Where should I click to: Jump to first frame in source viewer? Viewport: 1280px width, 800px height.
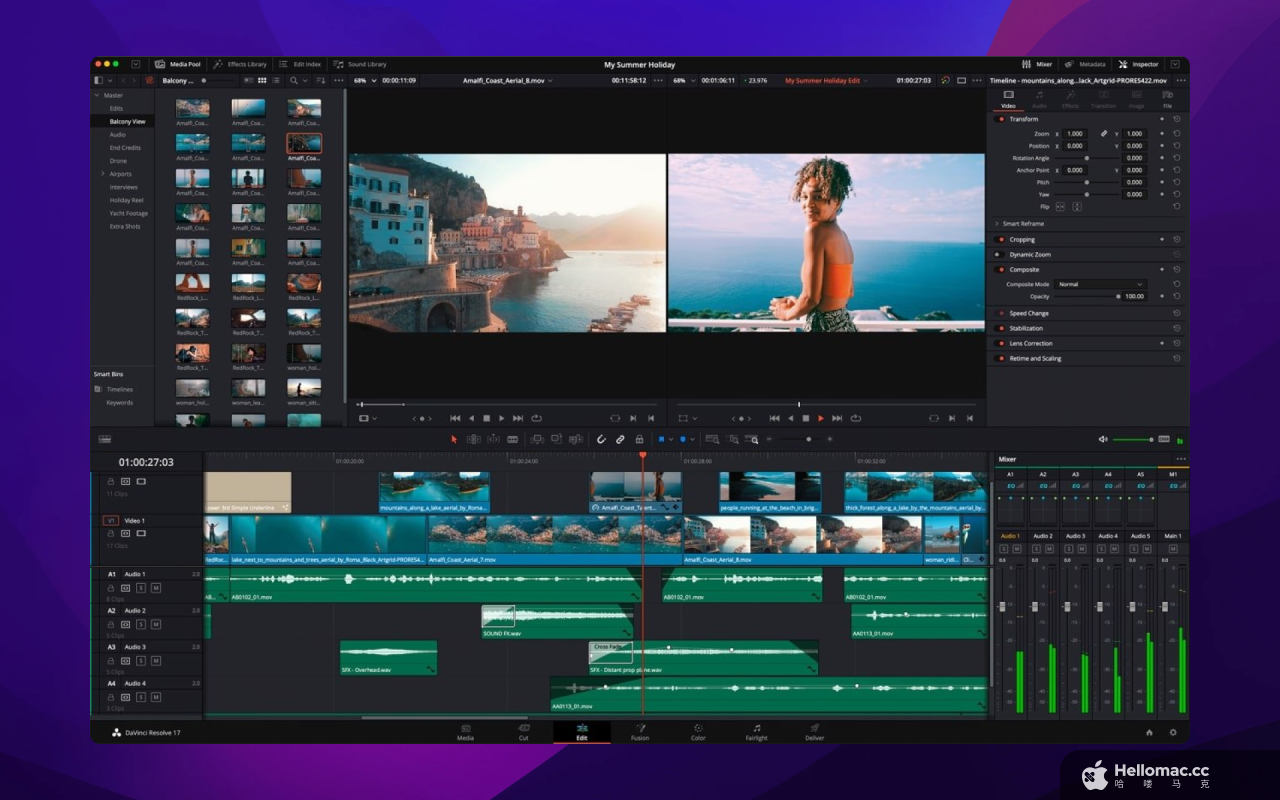click(455, 418)
